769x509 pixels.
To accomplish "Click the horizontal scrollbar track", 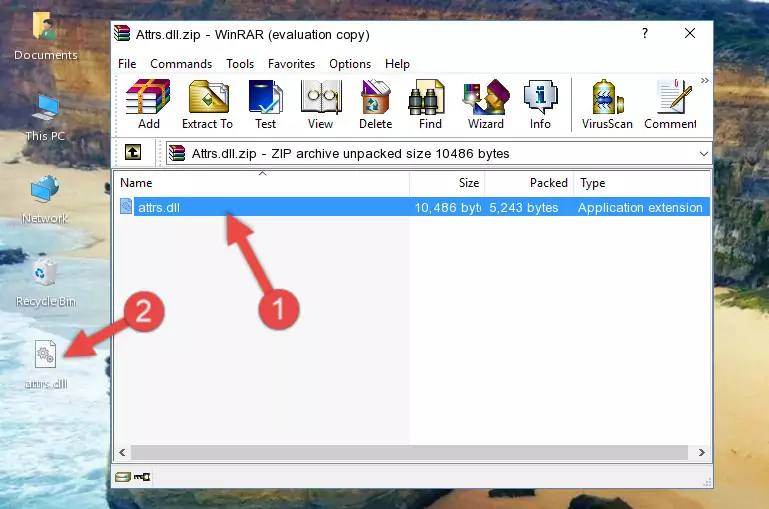I will (410, 452).
